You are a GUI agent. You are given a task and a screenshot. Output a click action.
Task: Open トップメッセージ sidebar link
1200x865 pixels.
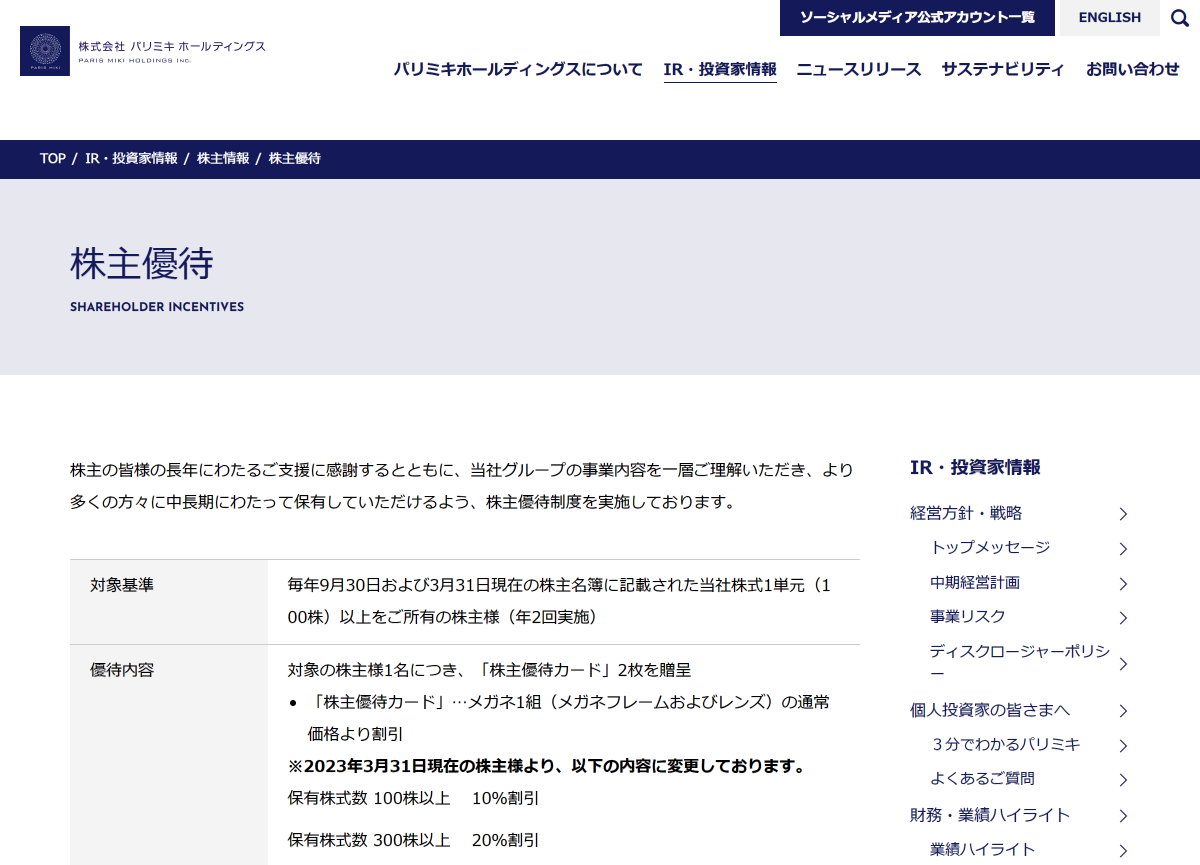(990, 548)
